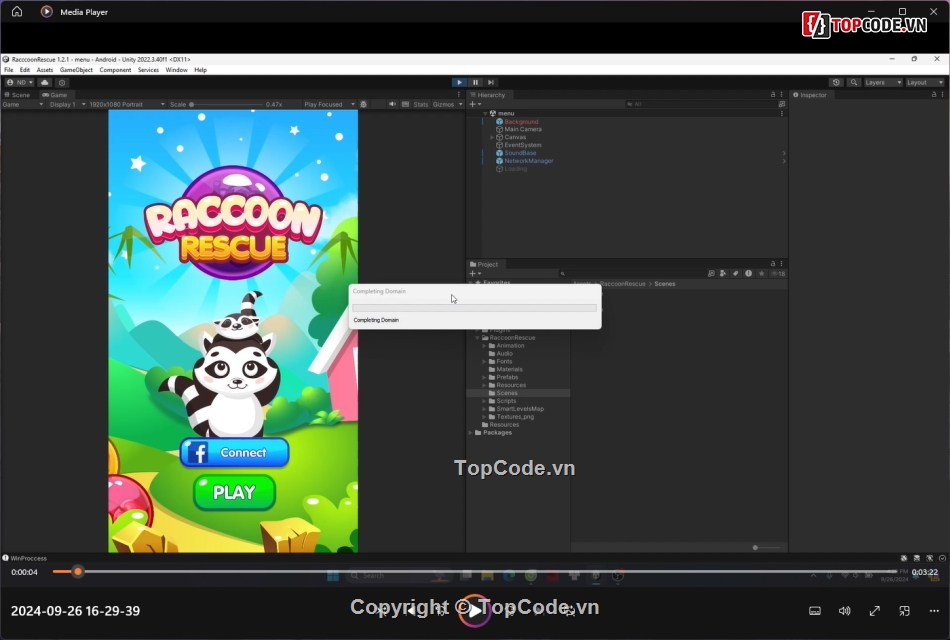Image resolution: width=950 pixels, height=640 pixels.
Task: Click the Unity Step frame button
Action: 491,82
